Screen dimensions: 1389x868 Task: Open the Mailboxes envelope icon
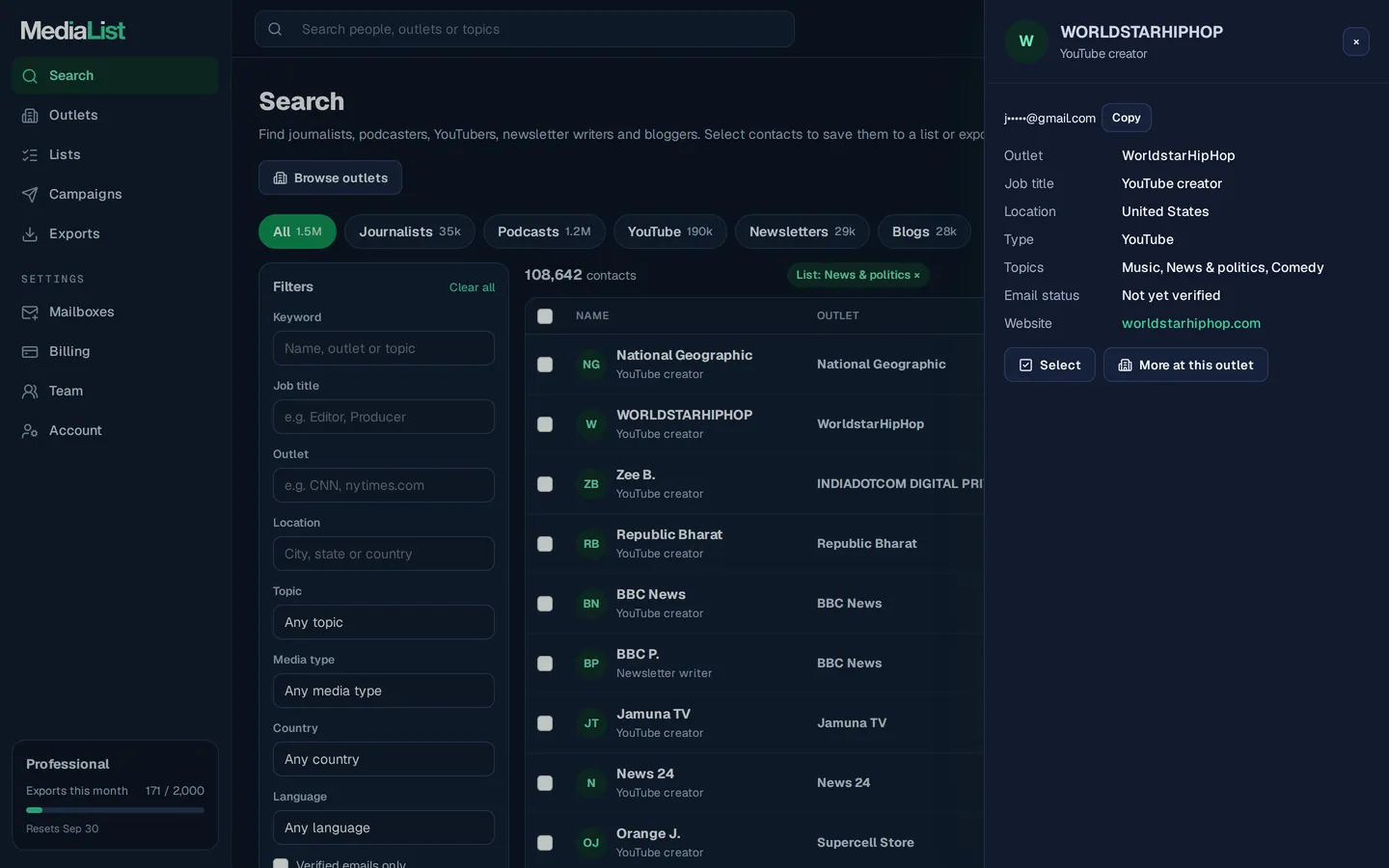(30, 312)
